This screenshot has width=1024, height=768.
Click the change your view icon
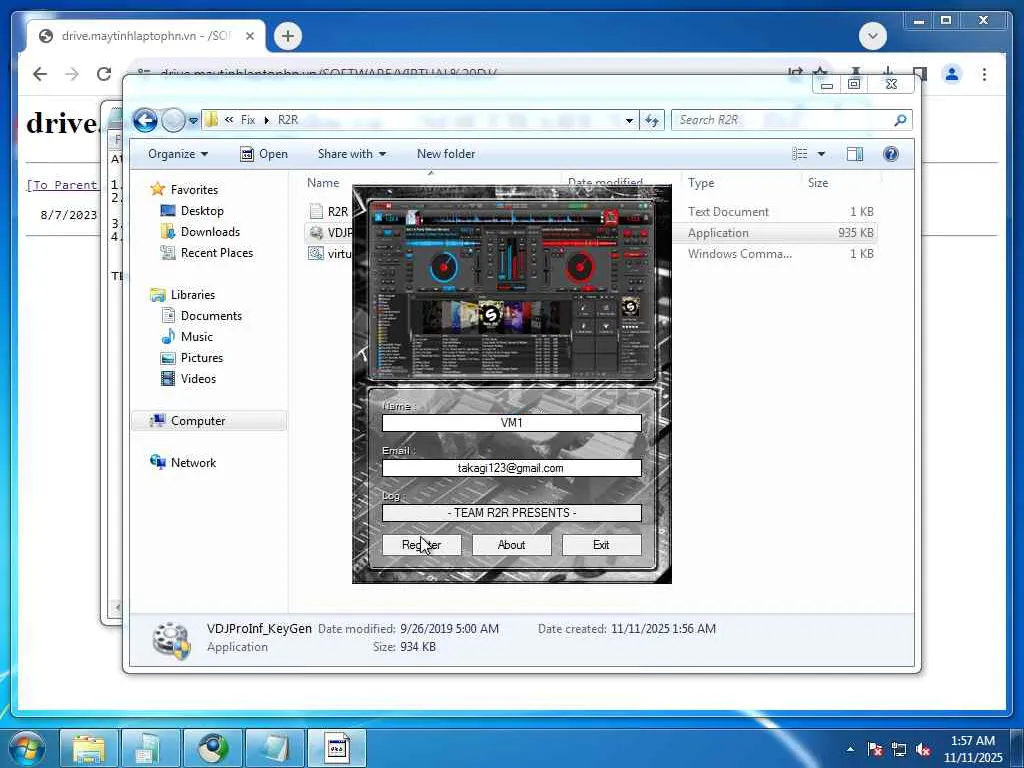point(800,153)
